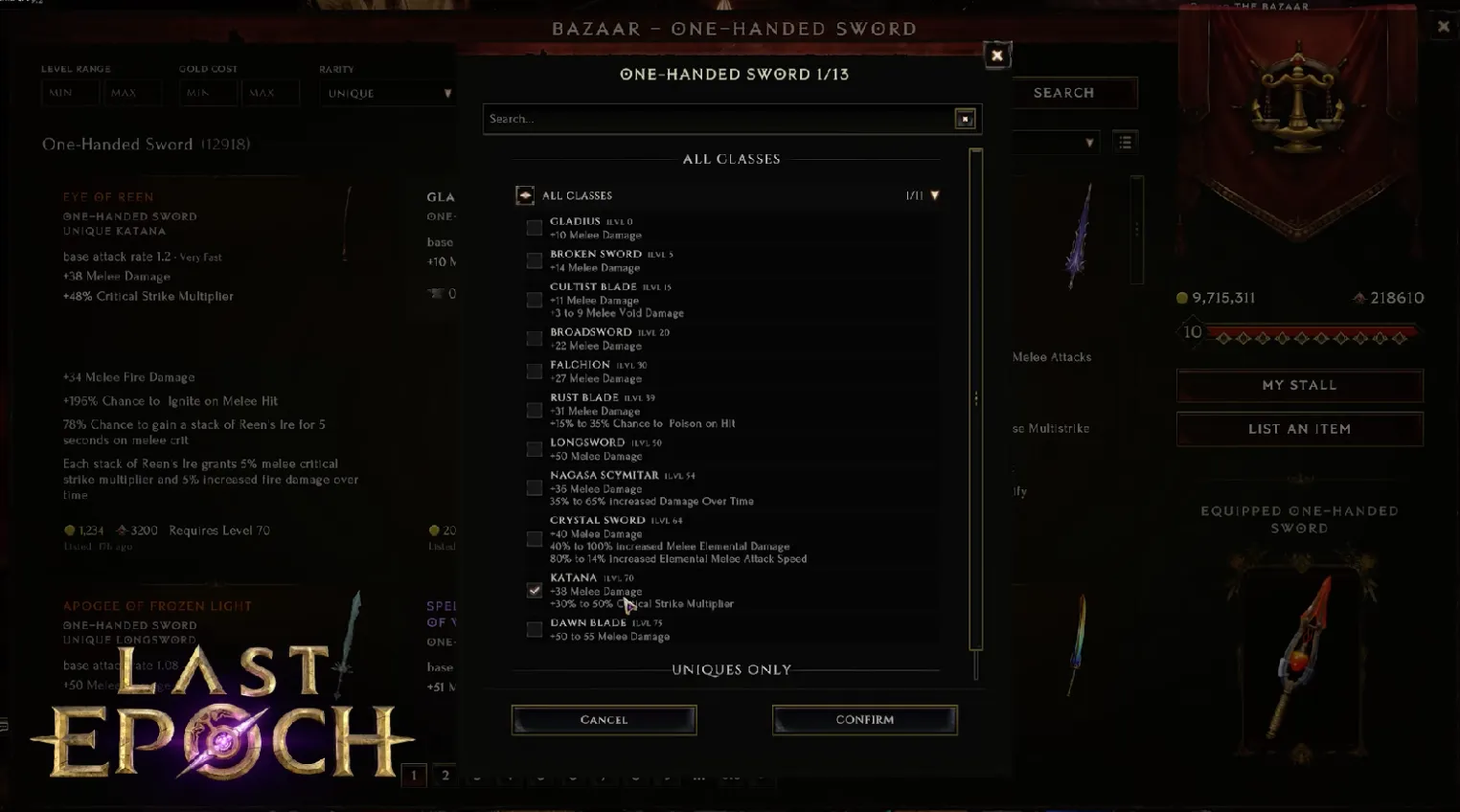
Task: Collapse the All Classes group icon
Action: click(525, 195)
